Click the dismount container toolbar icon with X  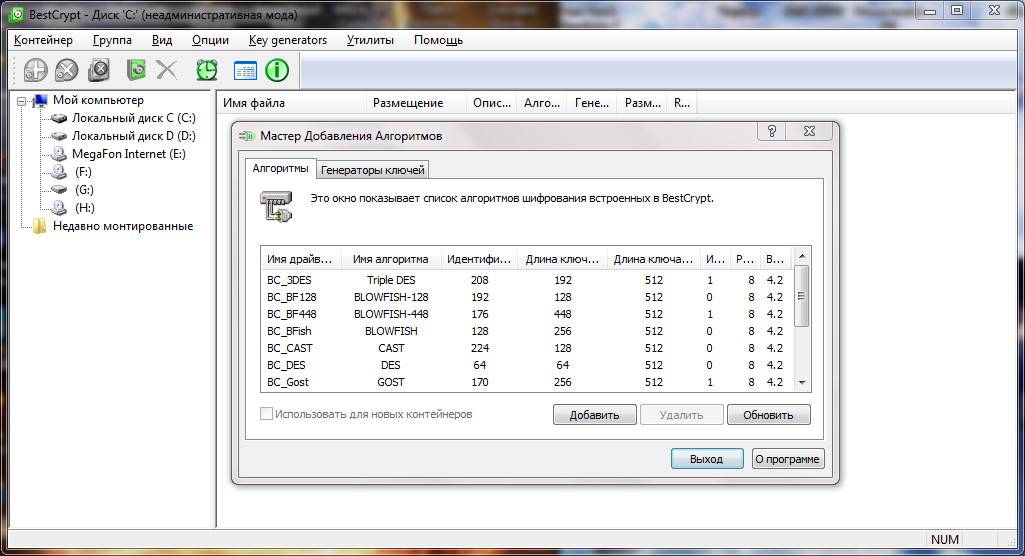[x=67, y=70]
